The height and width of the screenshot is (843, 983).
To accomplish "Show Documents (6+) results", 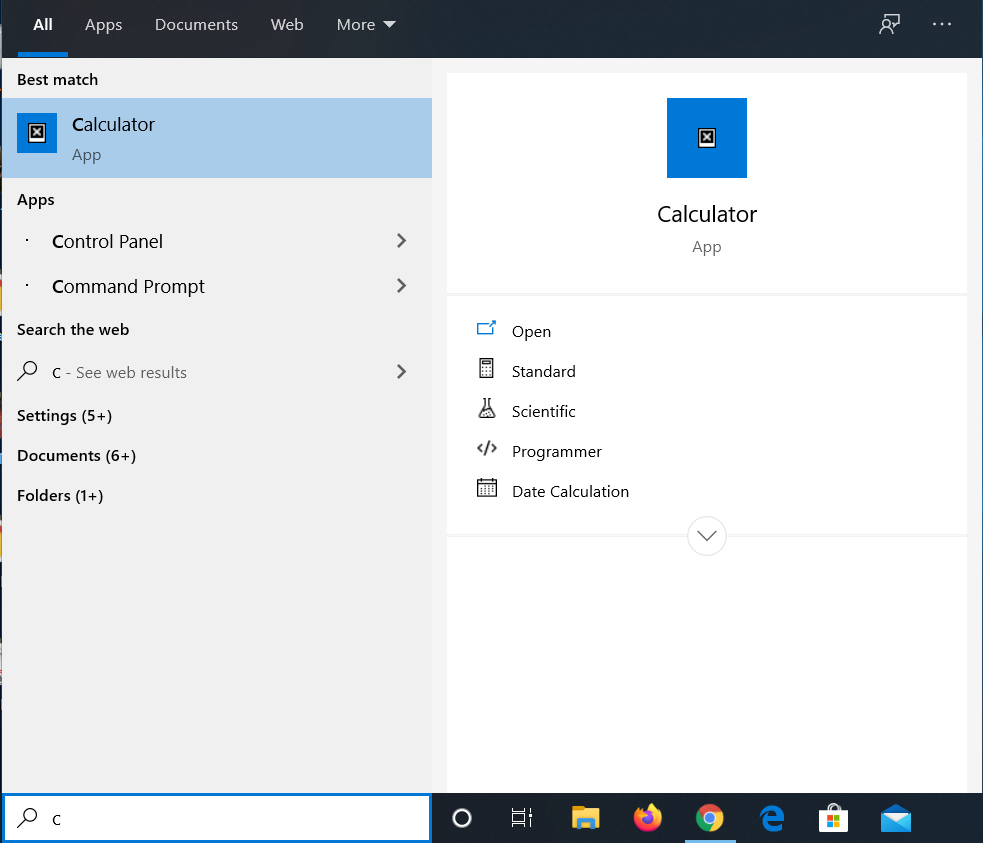I will pyautogui.click(x=76, y=456).
